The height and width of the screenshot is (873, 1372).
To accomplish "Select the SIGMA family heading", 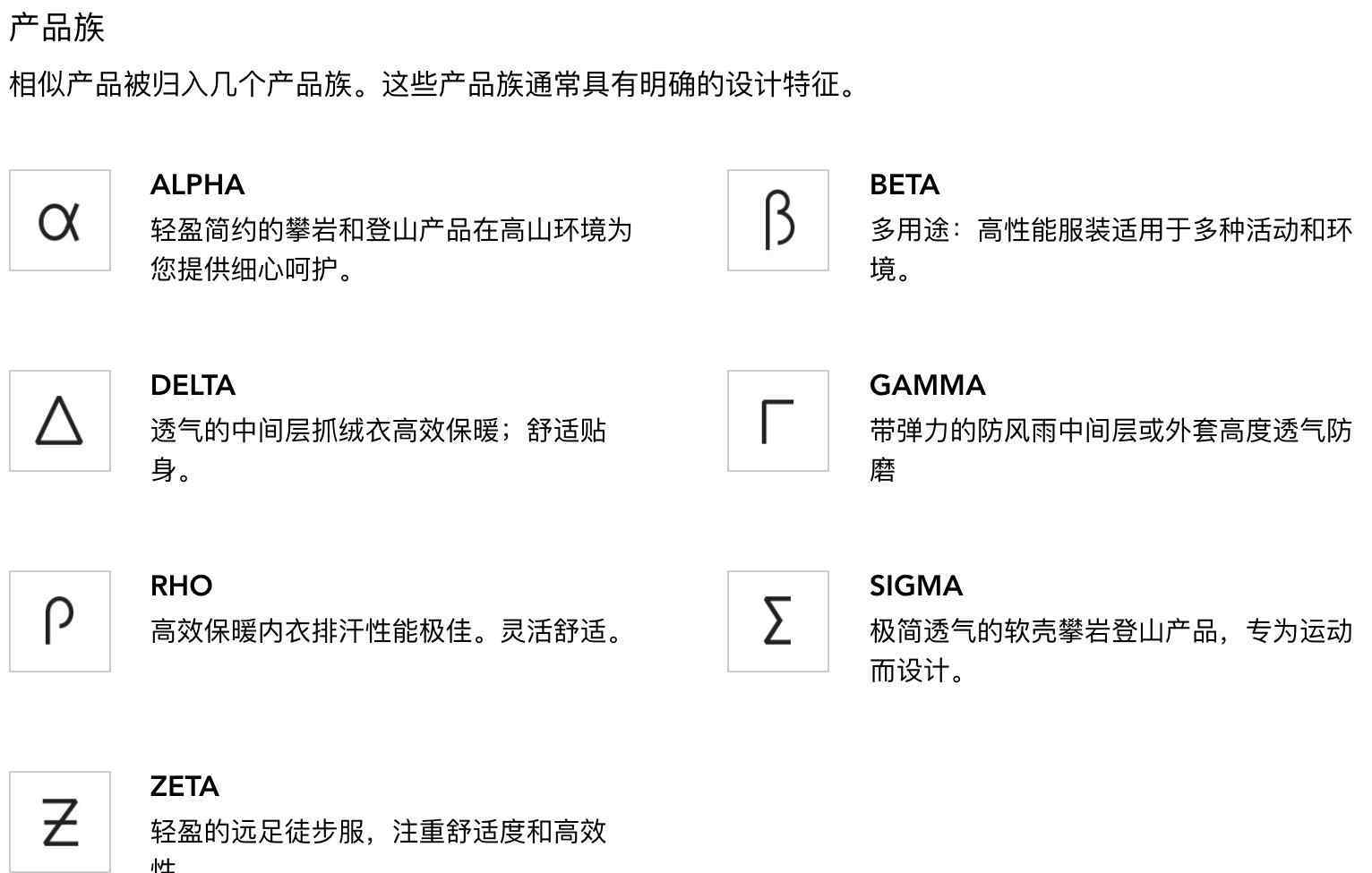I will (x=915, y=586).
